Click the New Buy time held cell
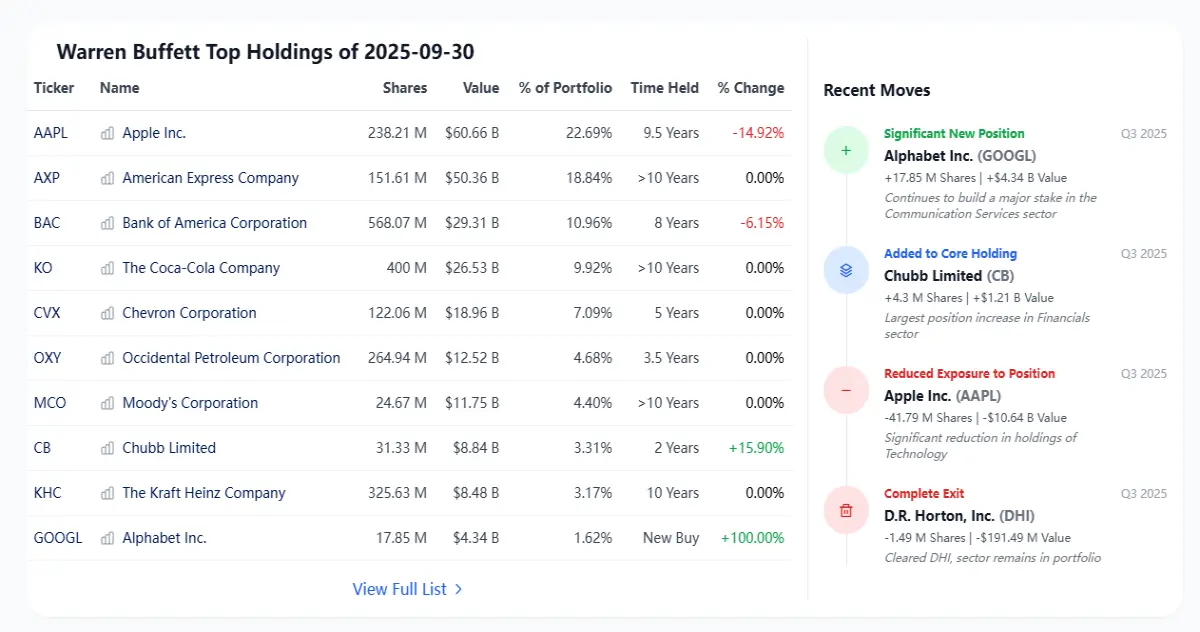The image size is (1200, 632). 671,538
